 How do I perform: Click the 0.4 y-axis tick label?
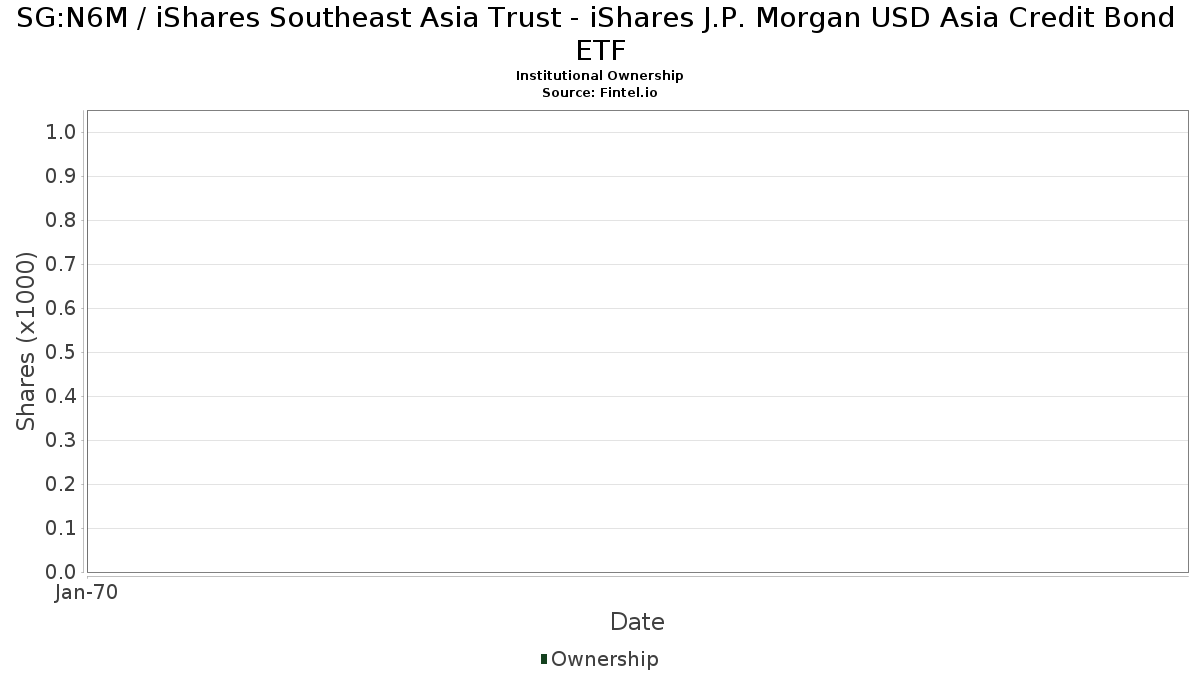pos(61,397)
